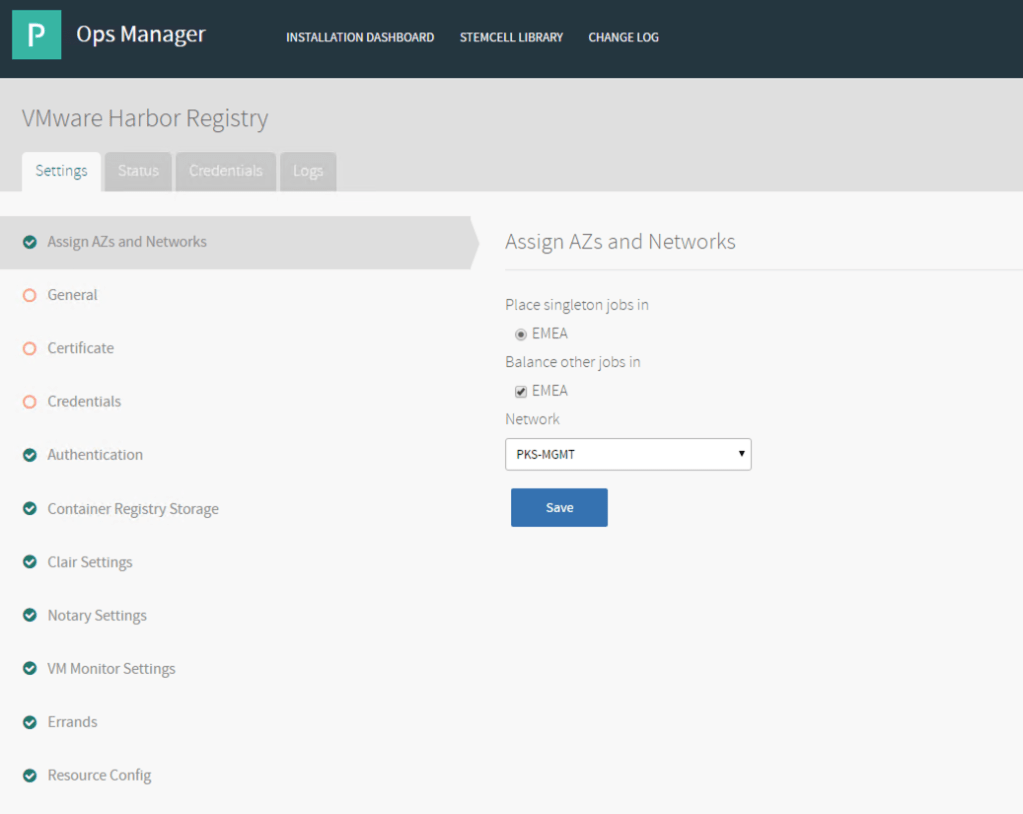View the Change Log
The image size is (1023, 814).
[x=623, y=37]
